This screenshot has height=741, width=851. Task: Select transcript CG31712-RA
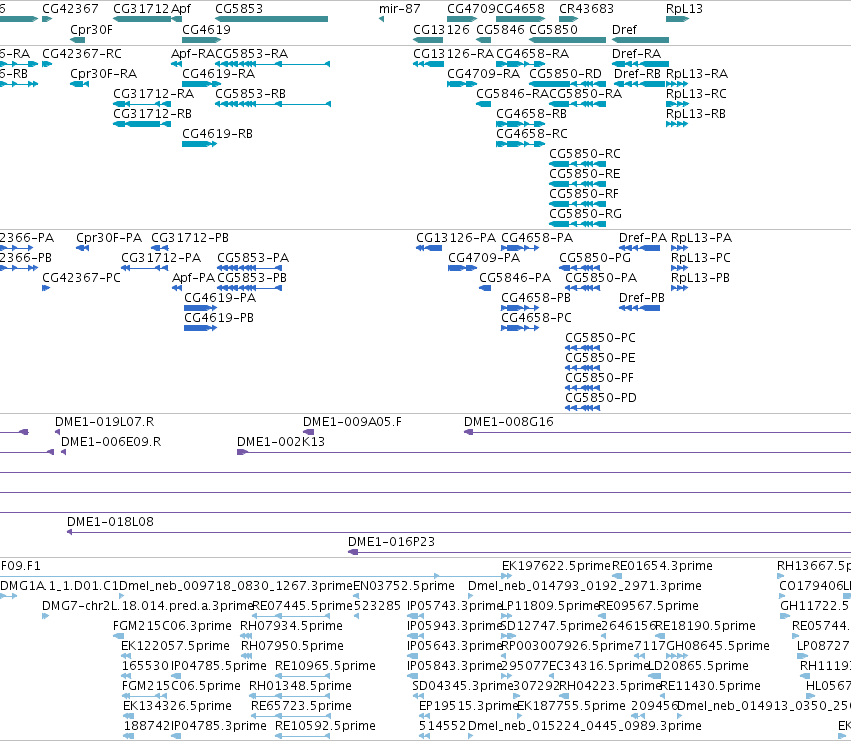click(154, 94)
